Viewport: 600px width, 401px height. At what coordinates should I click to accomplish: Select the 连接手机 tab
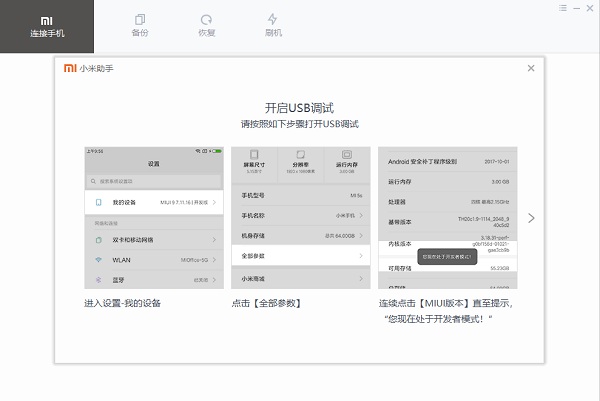(x=47, y=26)
